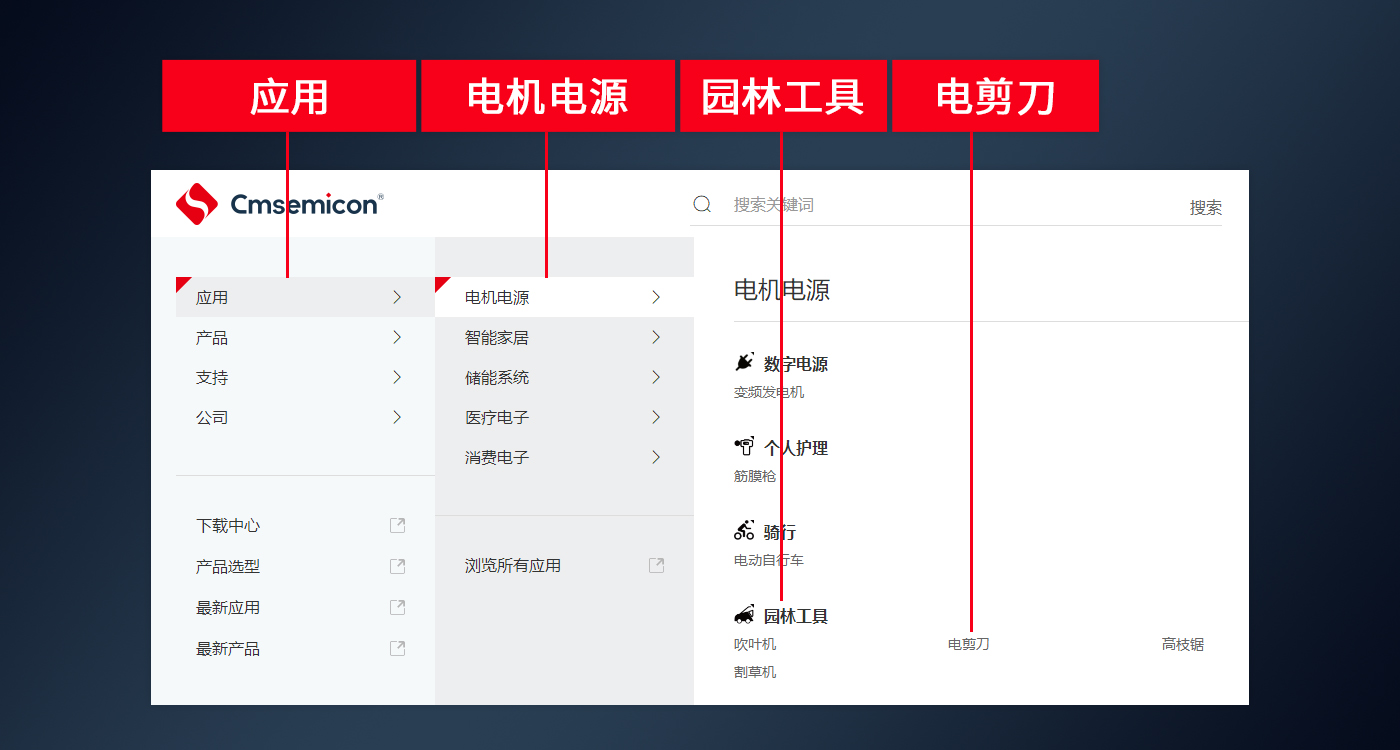Expand the 支持 menu chevron
Viewport: 1400px width, 750px height.
coord(397,377)
